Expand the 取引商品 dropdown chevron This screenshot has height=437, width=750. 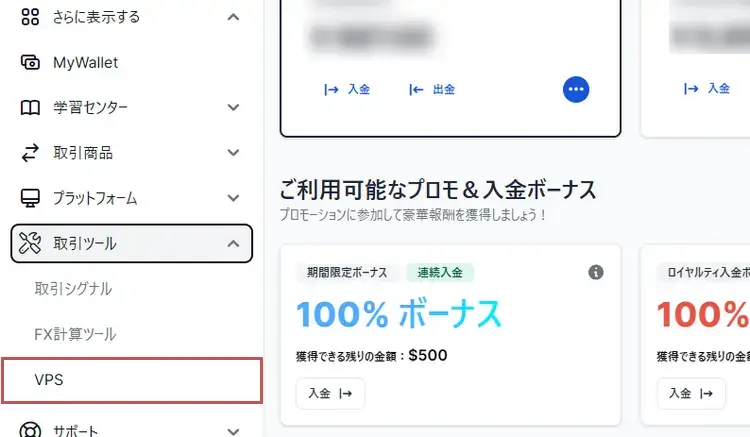tap(233, 153)
